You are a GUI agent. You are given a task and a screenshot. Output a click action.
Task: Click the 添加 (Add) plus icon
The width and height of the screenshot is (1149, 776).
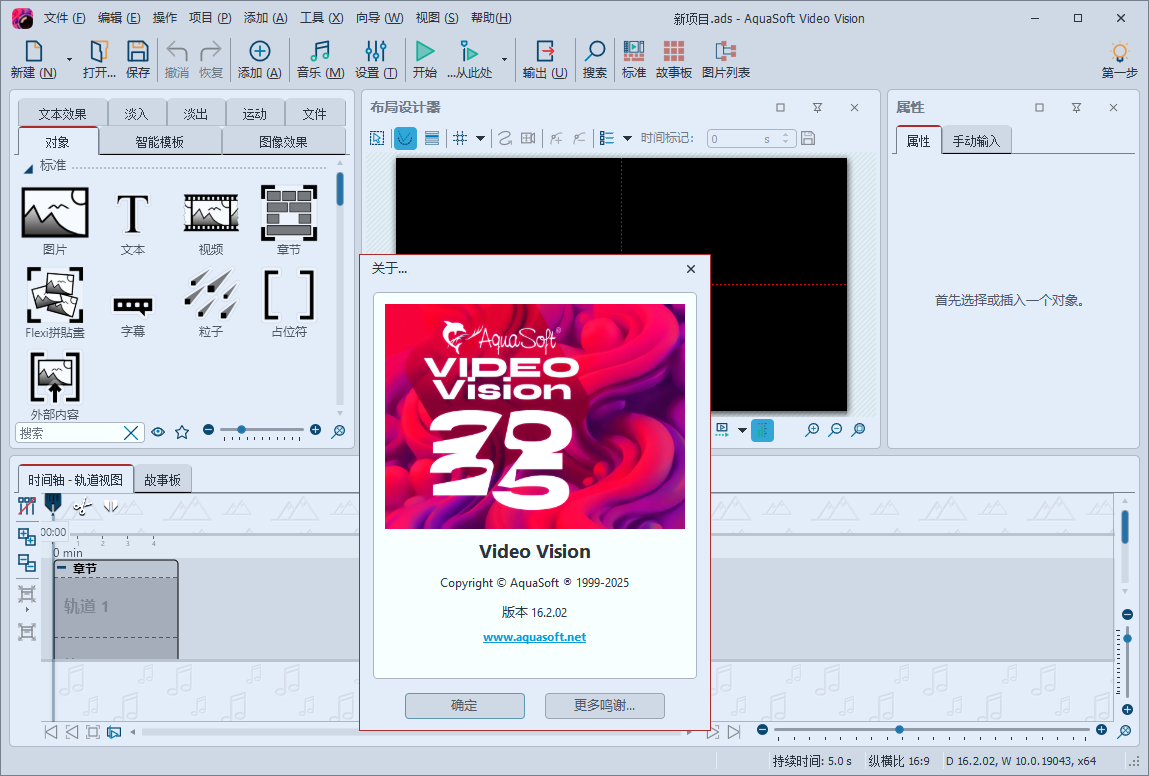259,59
